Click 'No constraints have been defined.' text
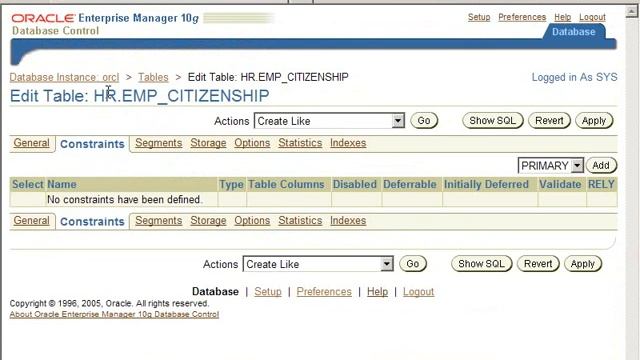 tap(124, 200)
